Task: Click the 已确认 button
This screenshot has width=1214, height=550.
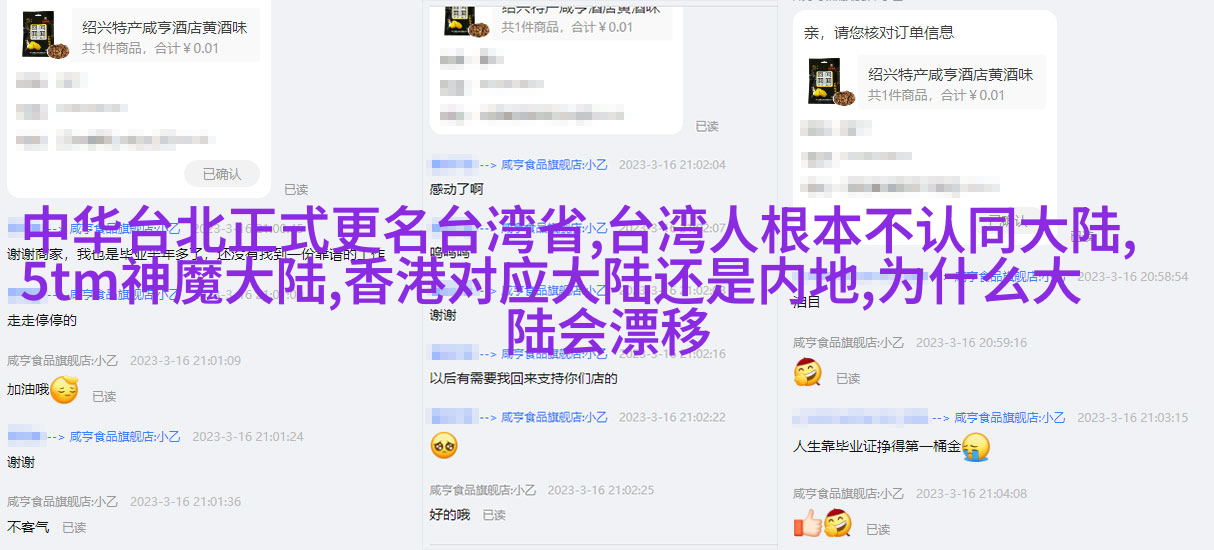Action: click(x=222, y=173)
